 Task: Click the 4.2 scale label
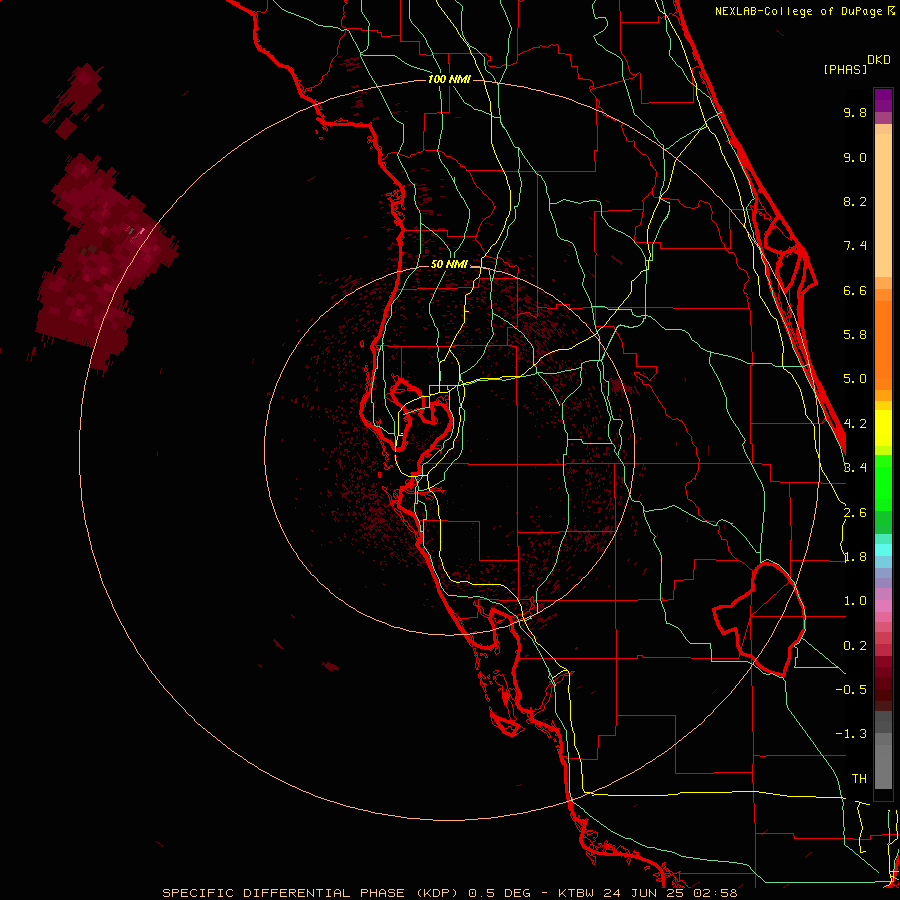click(x=855, y=424)
